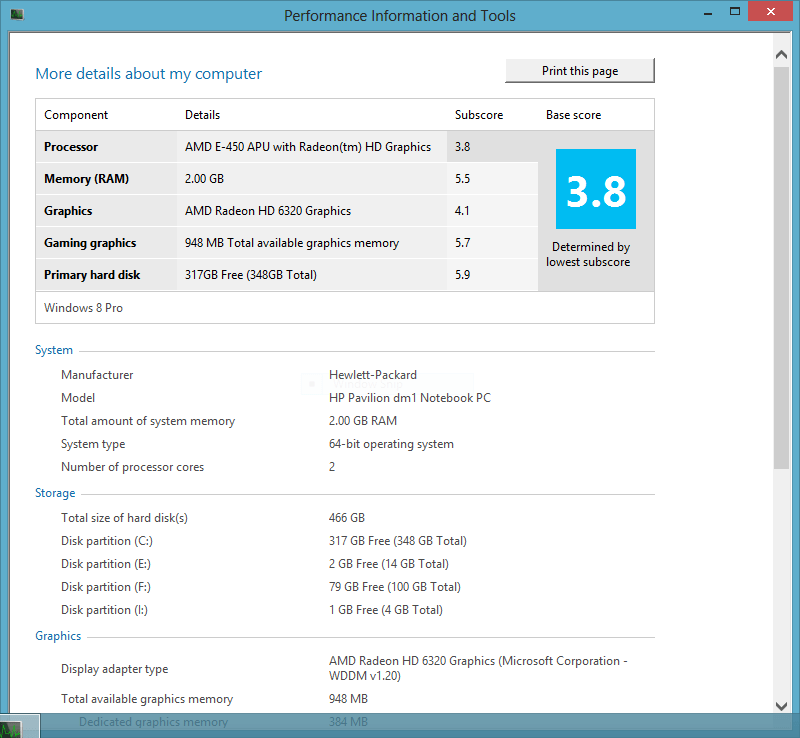Click the memory subscore 5.5
This screenshot has width=800, height=738.
pyautogui.click(x=462, y=179)
